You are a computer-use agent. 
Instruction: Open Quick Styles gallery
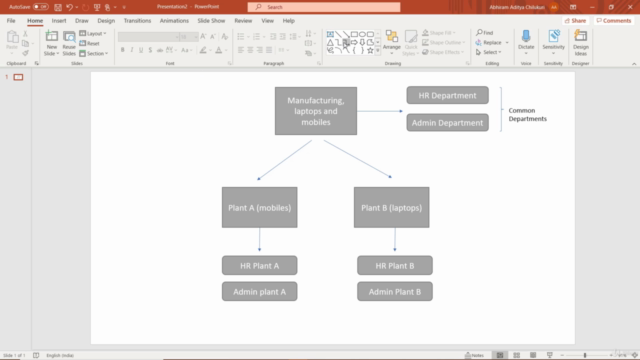(411, 43)
